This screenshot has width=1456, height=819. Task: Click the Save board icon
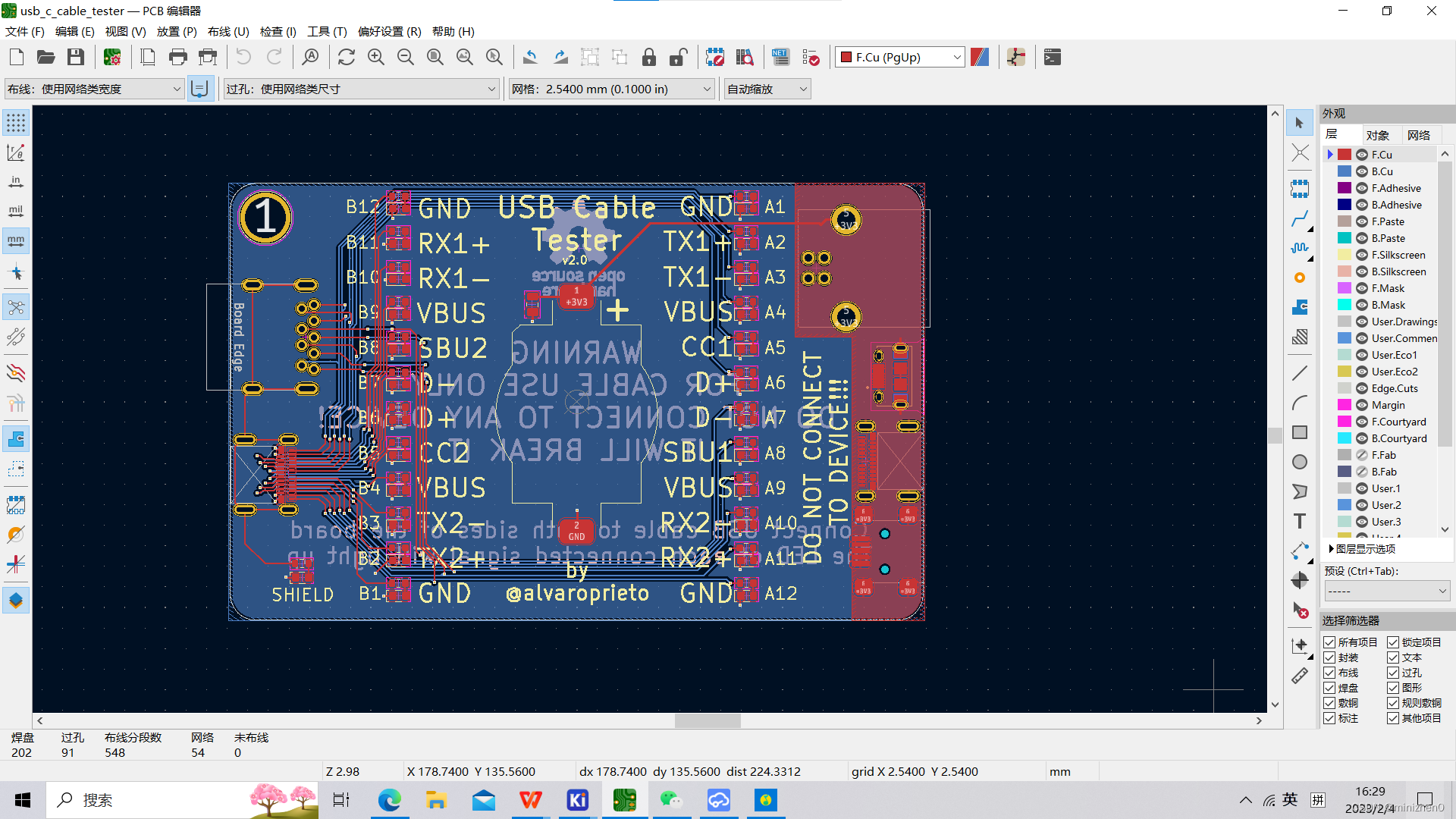pos(75,58)
